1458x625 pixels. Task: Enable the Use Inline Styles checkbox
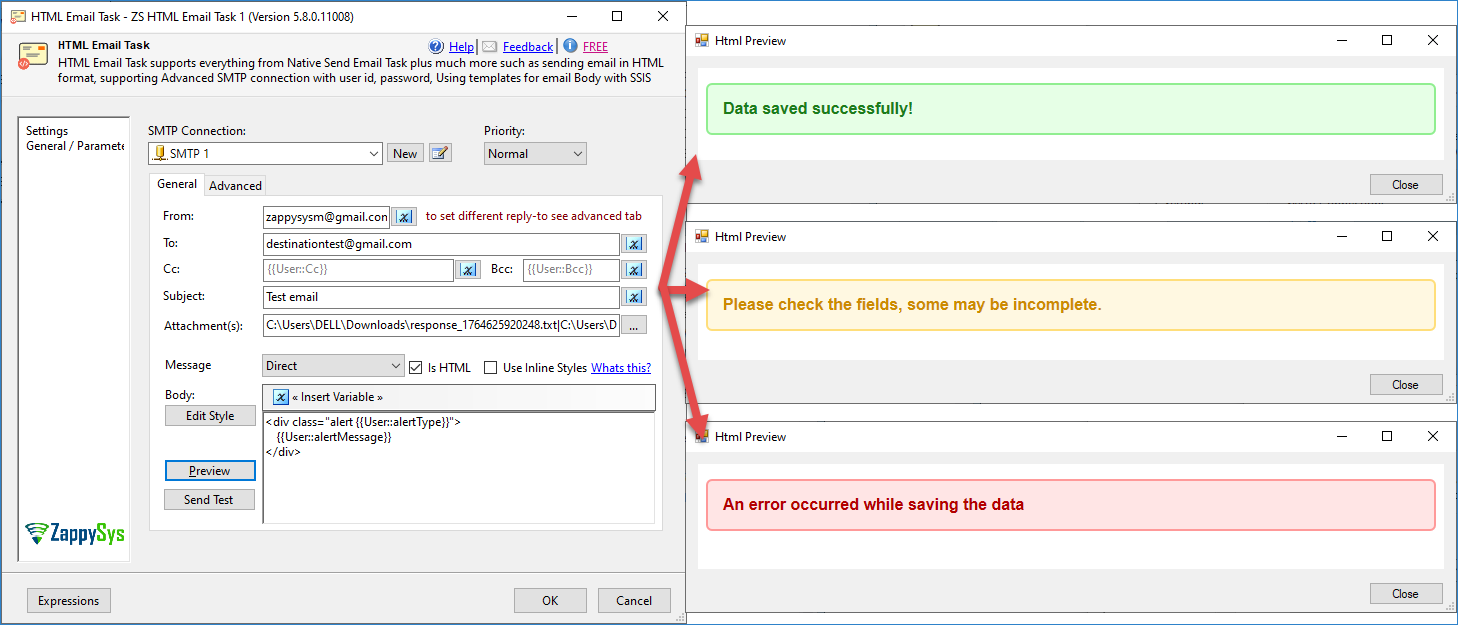coord(490,367)
